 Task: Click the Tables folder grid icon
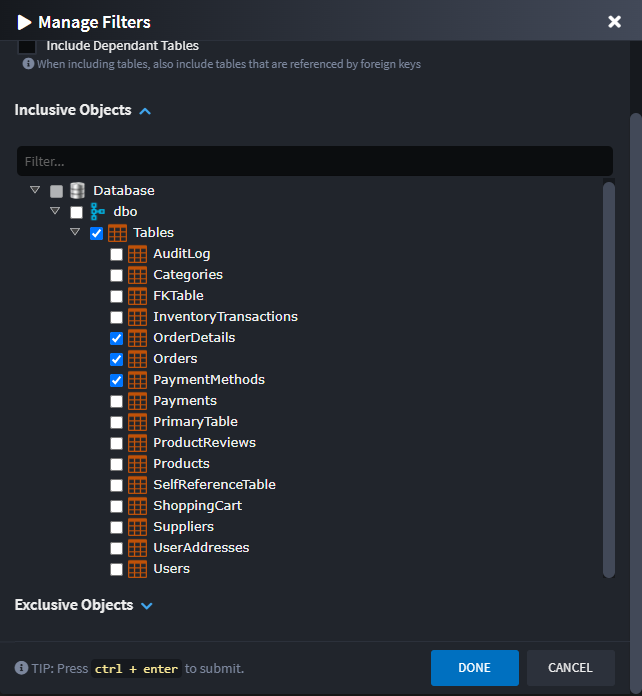pos(117,233)
